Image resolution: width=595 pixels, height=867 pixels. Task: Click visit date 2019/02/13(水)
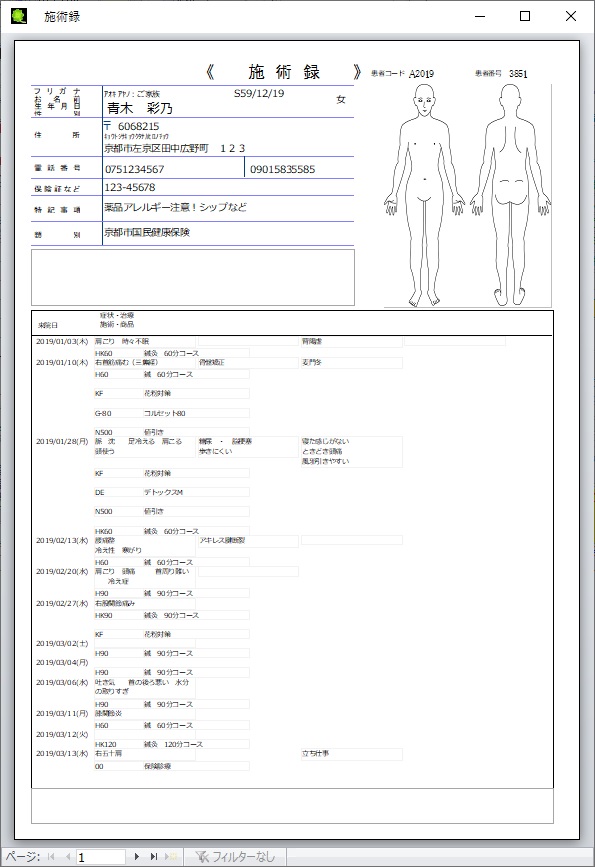tap(62, 540)
